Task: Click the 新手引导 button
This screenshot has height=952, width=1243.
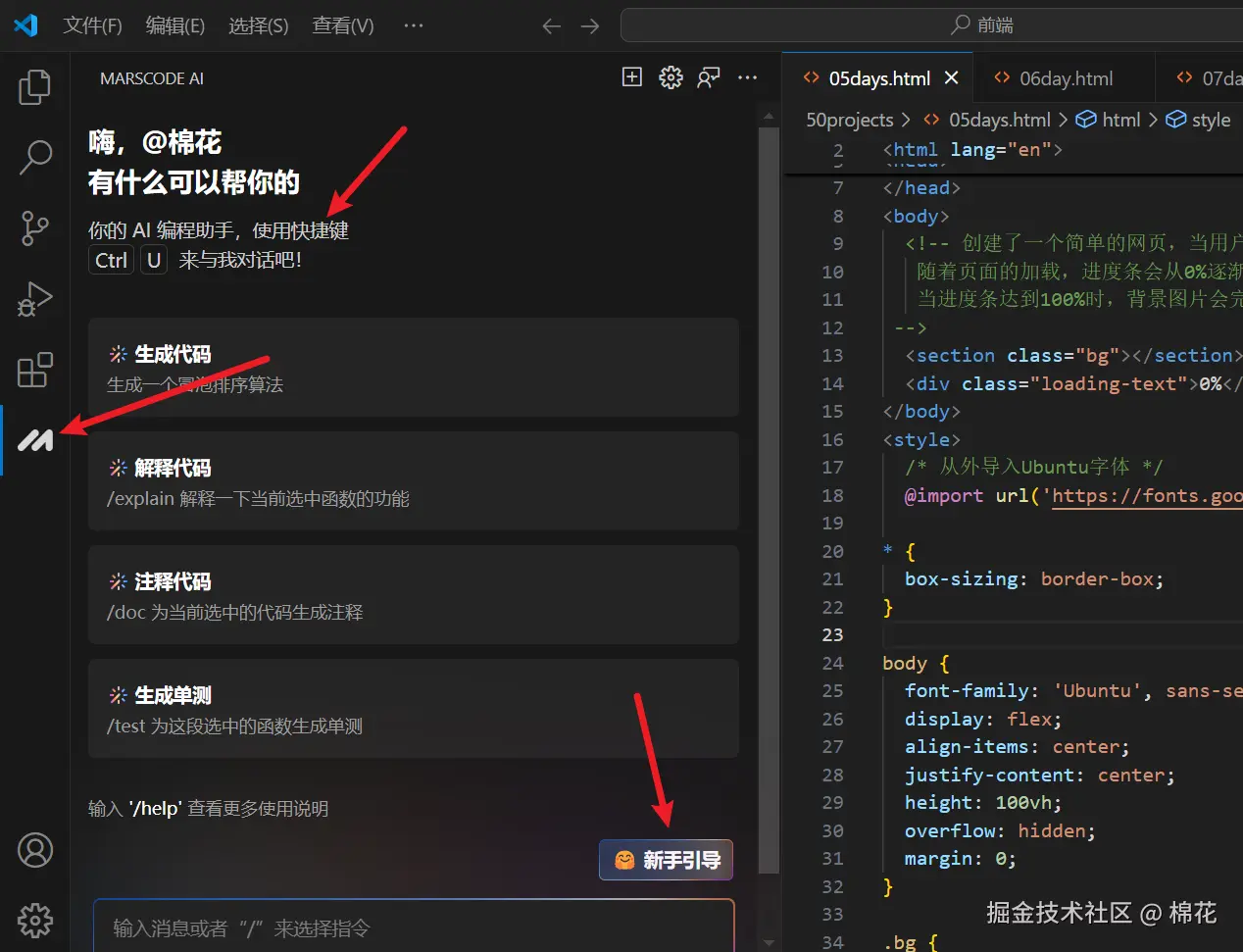Action: (x=666, y=860)
